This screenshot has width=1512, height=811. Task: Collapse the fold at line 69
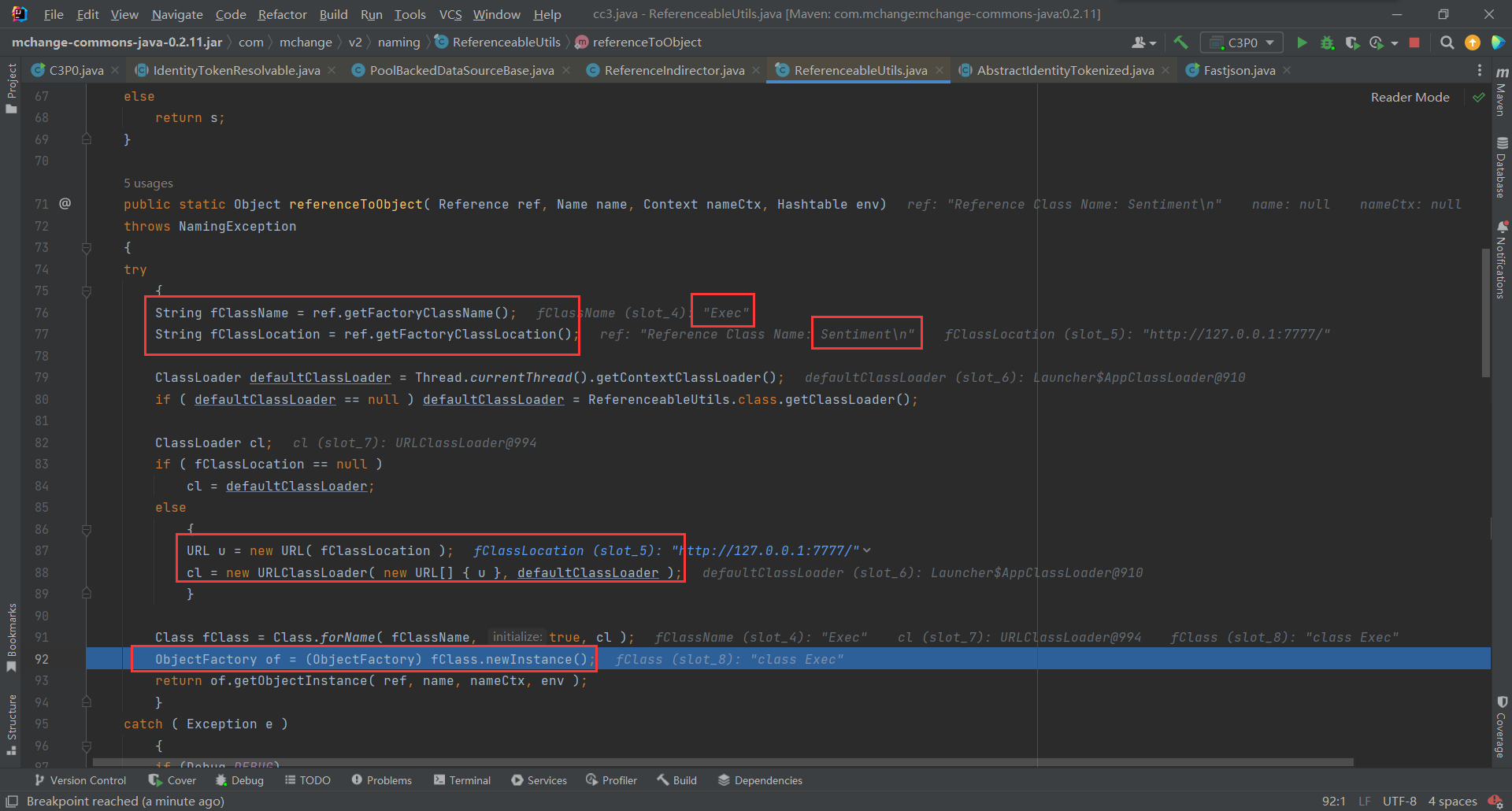[x=87, y=139]
